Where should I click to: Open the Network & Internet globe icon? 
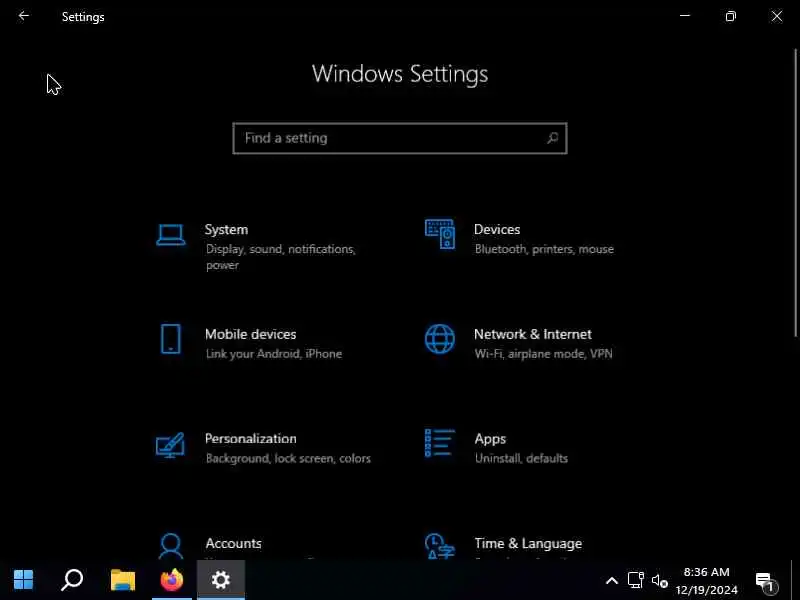(440, 339)
